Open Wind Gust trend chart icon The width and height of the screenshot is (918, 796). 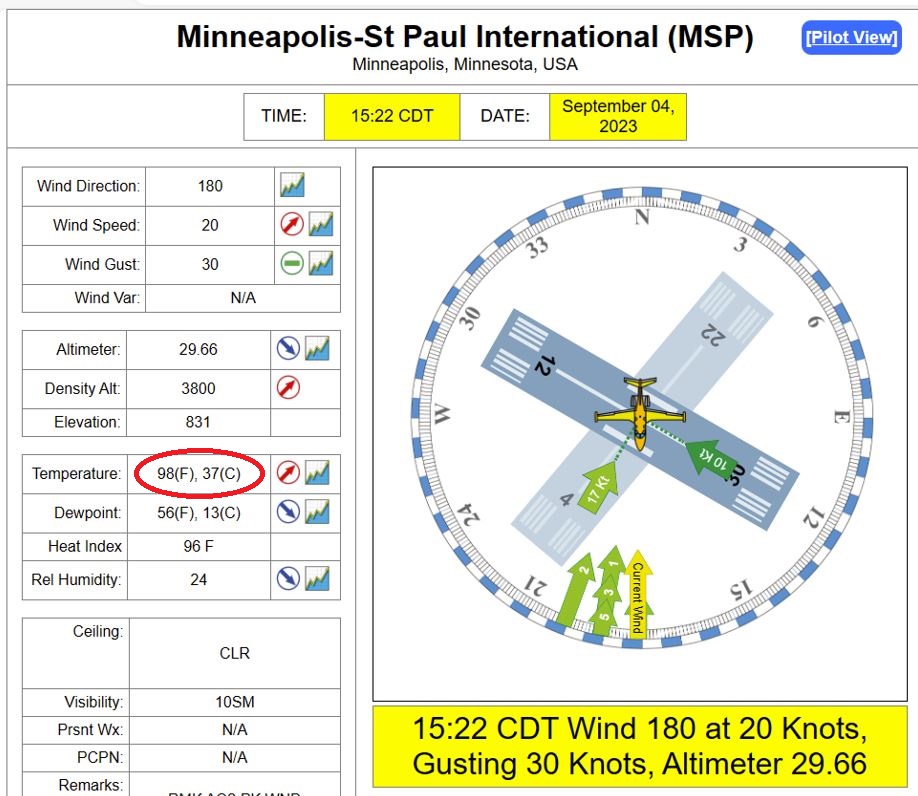pos(321,263)
